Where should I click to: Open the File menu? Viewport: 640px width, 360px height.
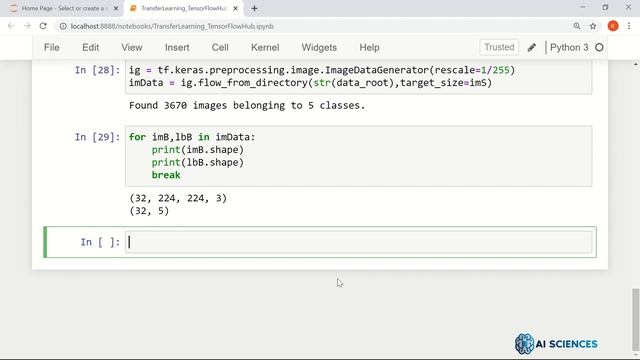tap(52, 47)
